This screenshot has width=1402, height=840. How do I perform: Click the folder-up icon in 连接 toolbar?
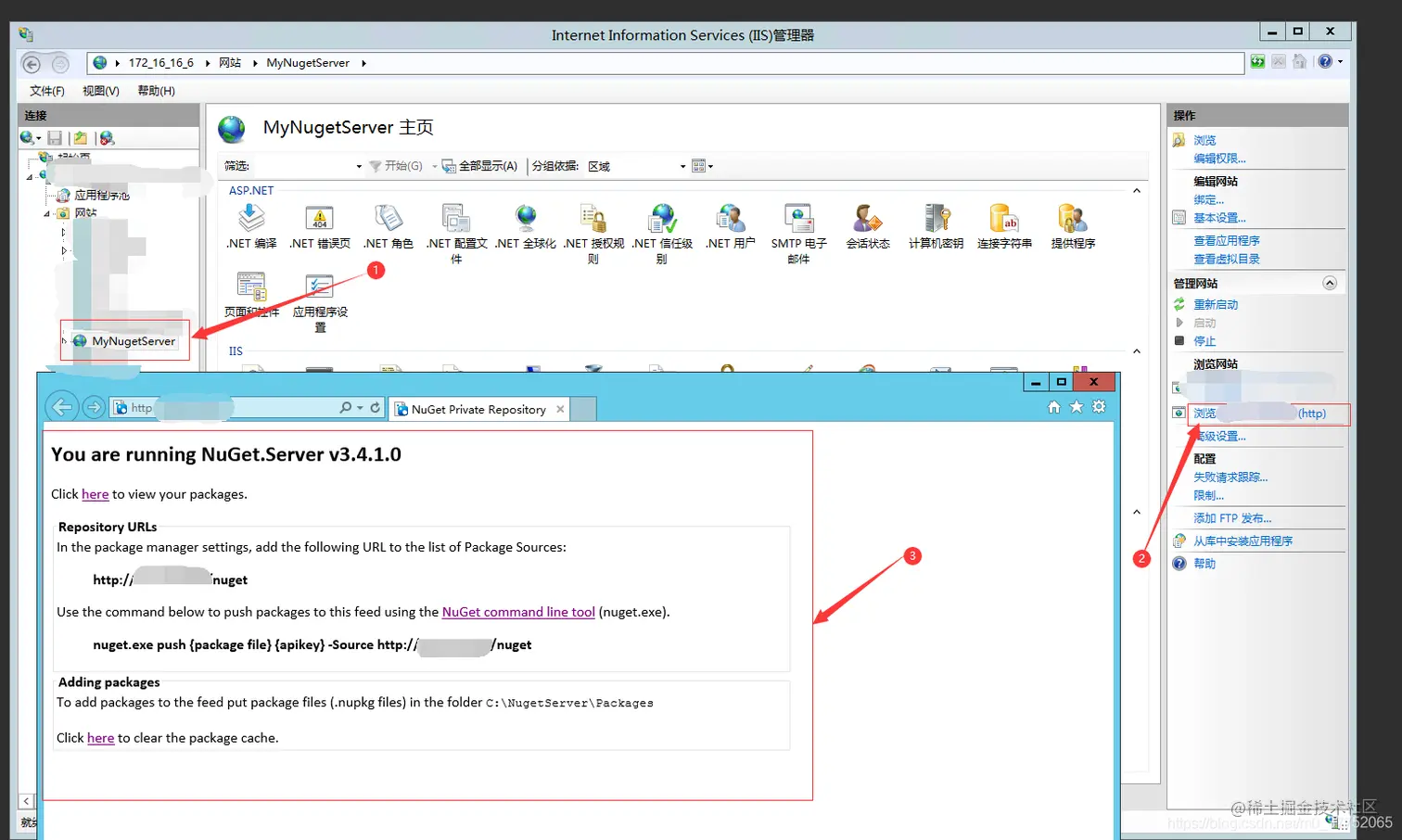point(81,138)
